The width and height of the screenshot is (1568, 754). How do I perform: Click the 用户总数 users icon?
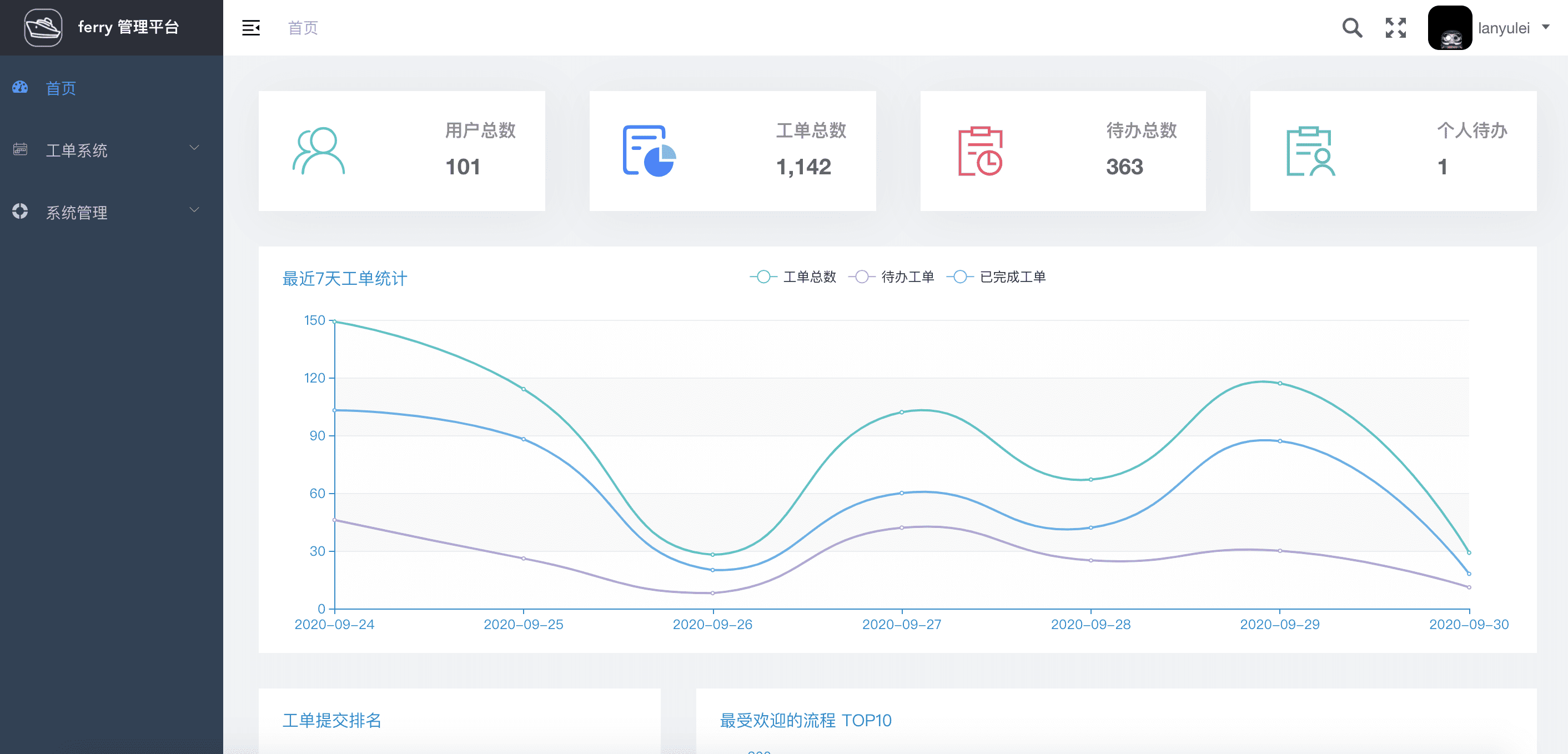318,151
